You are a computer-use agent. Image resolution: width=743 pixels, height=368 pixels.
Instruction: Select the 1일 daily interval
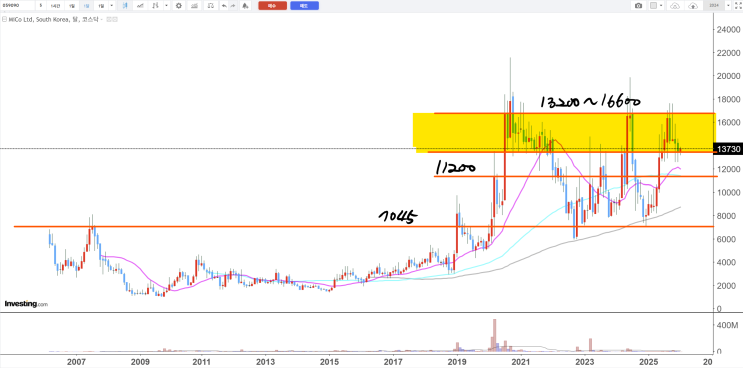[x=72, y=6]
